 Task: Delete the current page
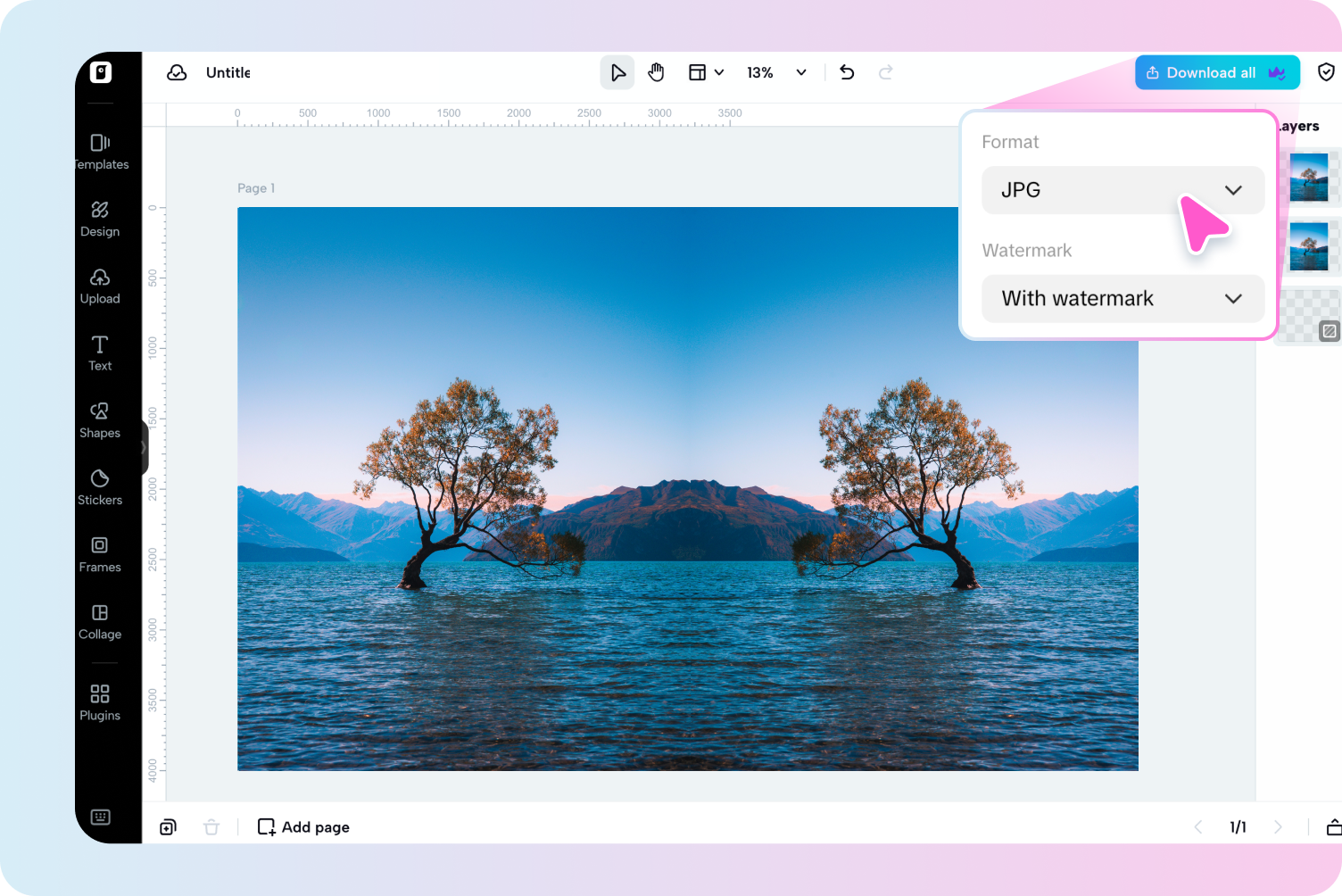pyautogui.click(x=211, y=827)
